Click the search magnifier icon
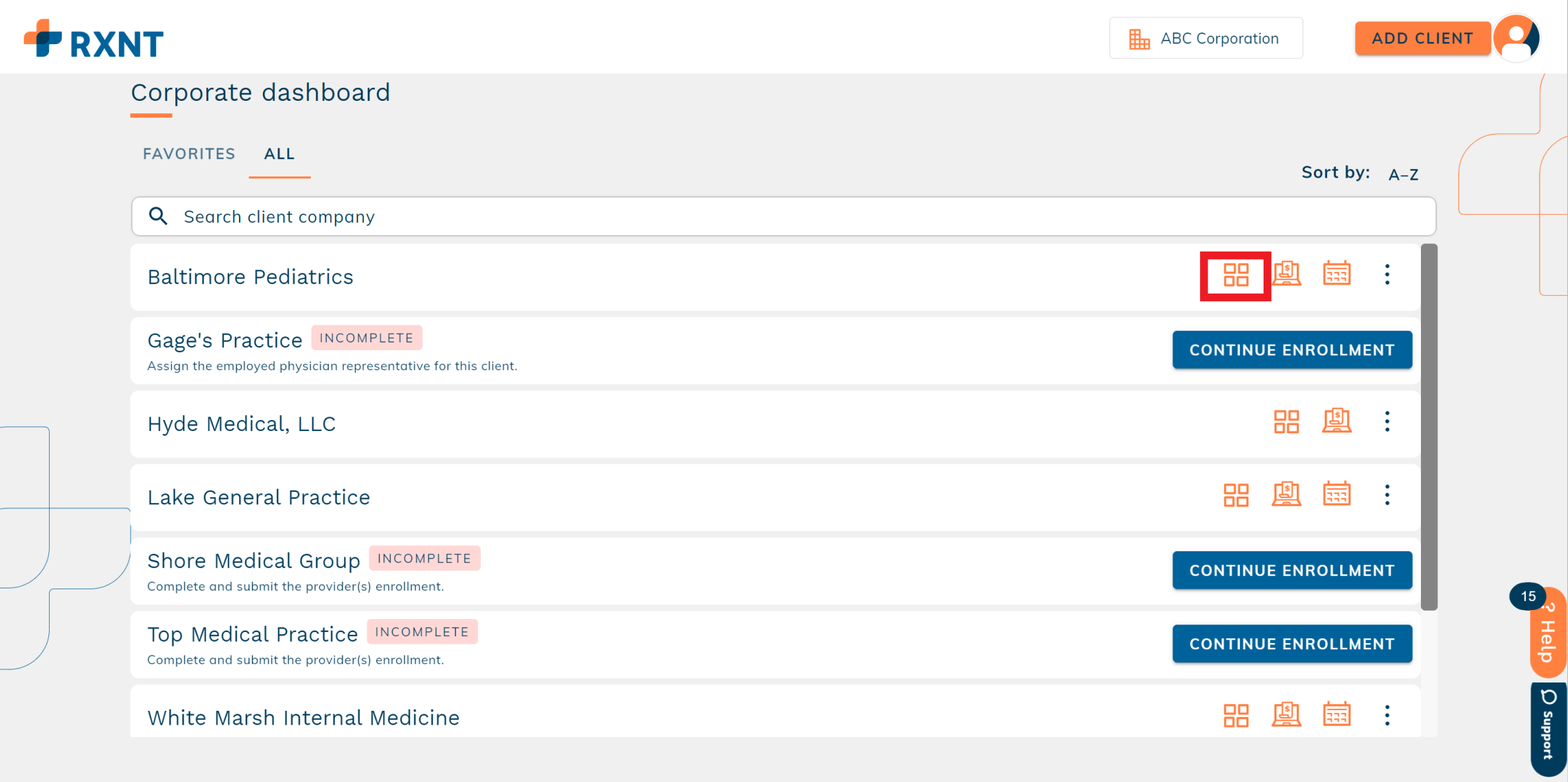 pos(158,216)
